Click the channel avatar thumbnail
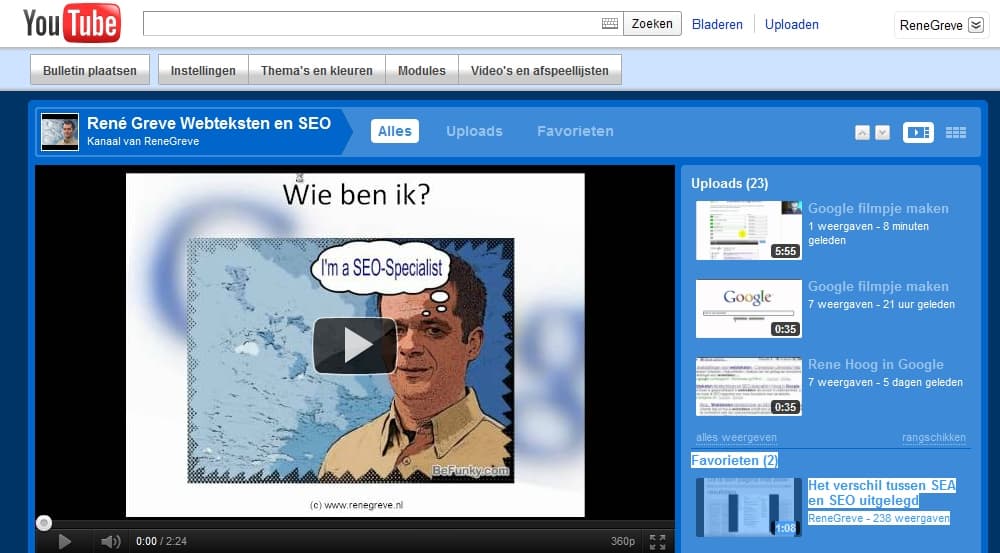This screenshot has height=553, width=1000. [x=60, y=132]
